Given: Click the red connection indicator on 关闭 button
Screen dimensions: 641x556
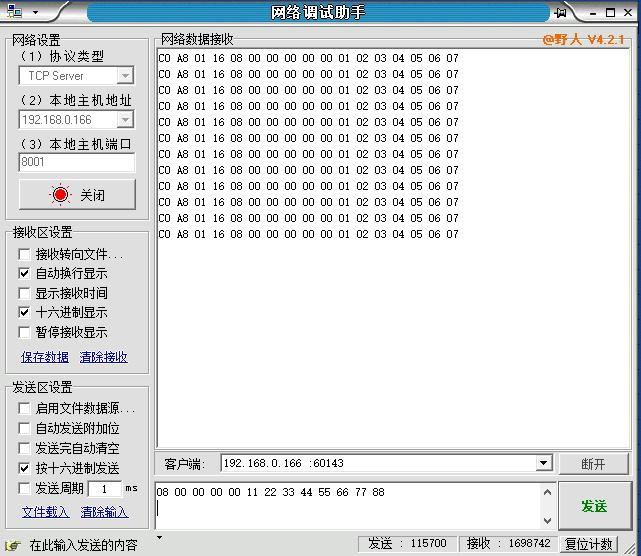Looking at the screenshot, I should (x=61, y=195).
